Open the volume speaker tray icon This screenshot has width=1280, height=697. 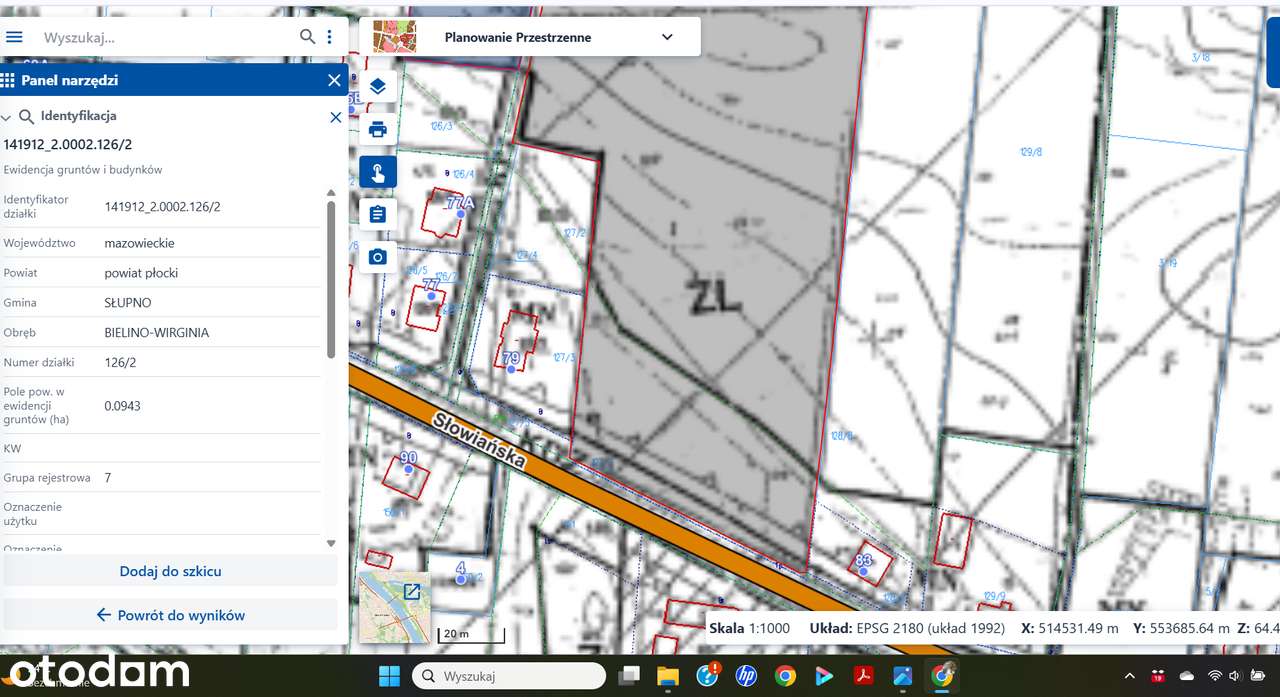tap(1236, 676)
